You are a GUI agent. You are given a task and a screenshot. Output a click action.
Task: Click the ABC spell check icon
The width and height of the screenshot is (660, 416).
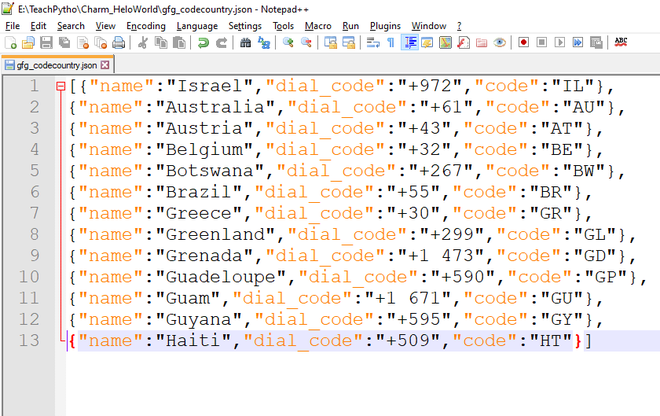tap(621, 43)
